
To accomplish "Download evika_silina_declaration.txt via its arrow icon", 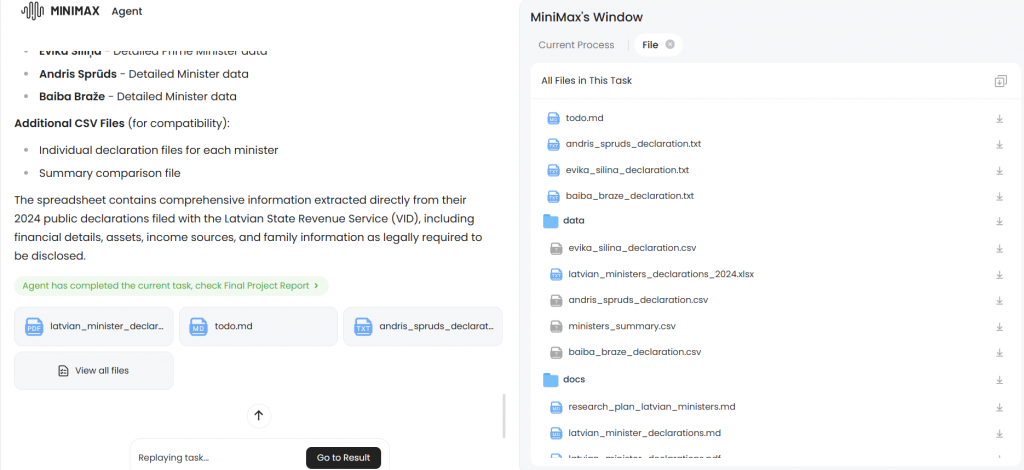I will click(999, 170).
